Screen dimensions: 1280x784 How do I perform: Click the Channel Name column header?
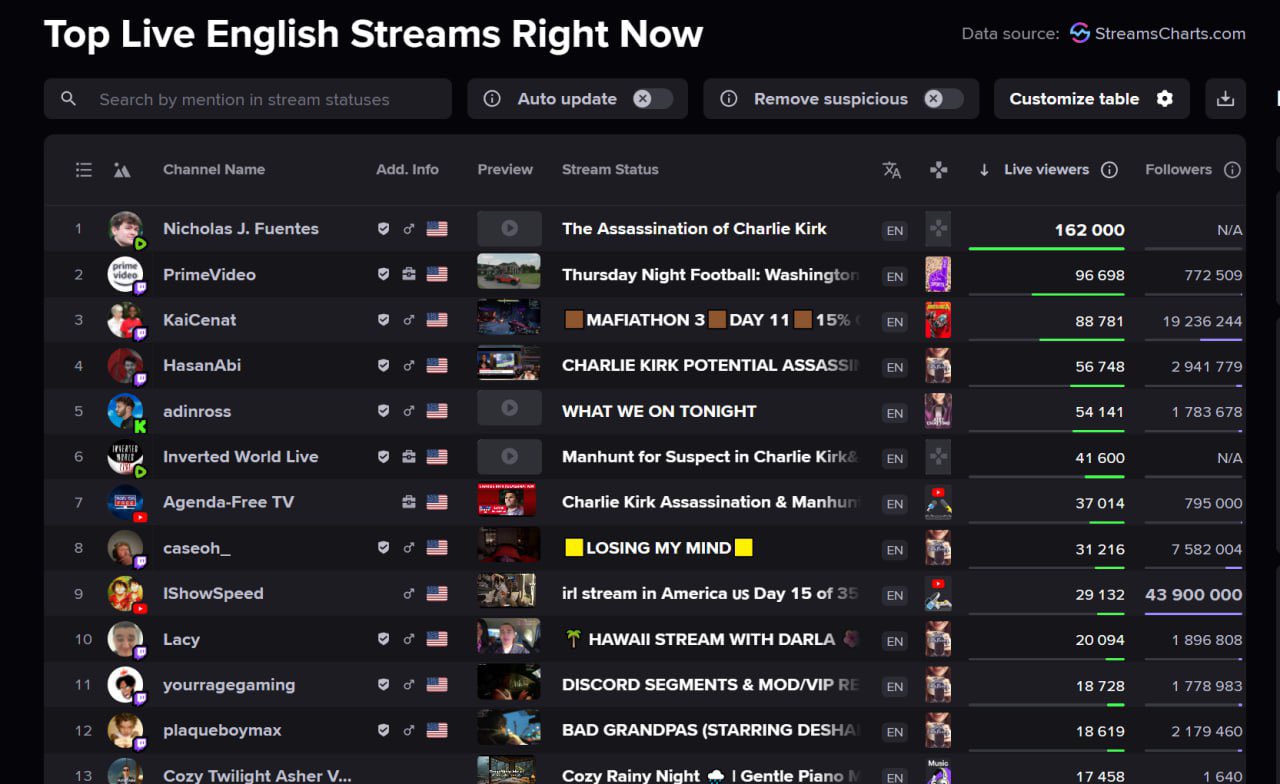[x=214, y=170]
